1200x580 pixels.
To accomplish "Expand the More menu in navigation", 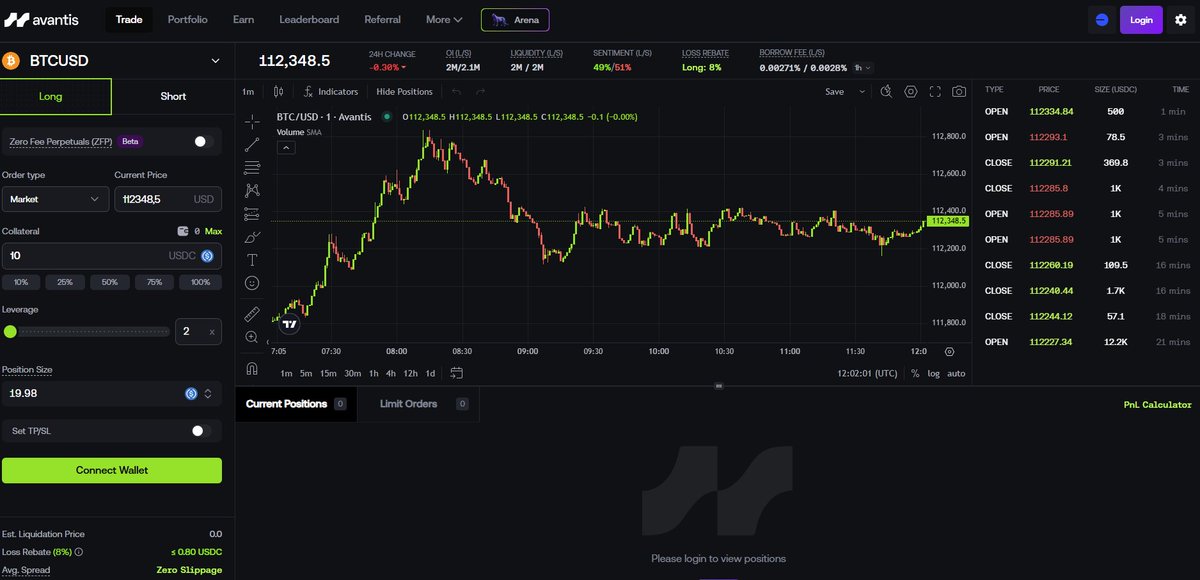I will pyautogui.click(x=444, y=19).
